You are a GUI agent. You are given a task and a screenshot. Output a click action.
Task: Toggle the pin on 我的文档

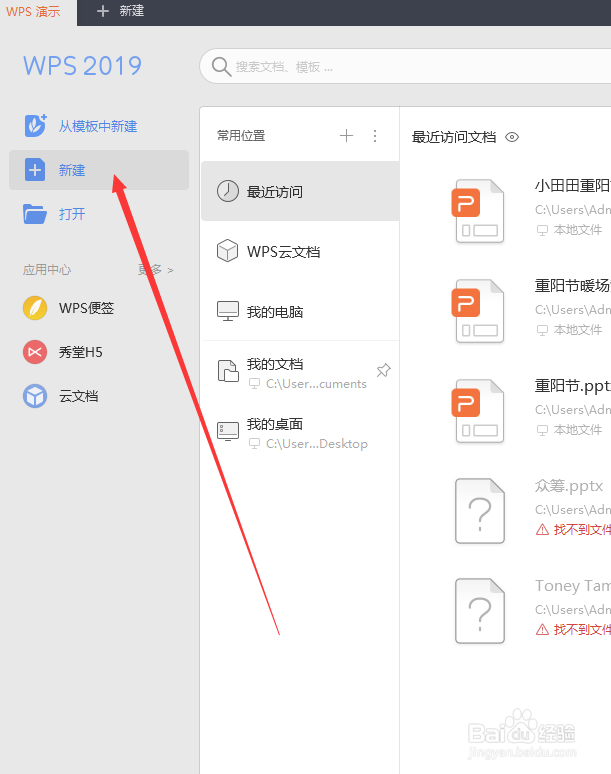pyautogui.click(x=383, y=370)
